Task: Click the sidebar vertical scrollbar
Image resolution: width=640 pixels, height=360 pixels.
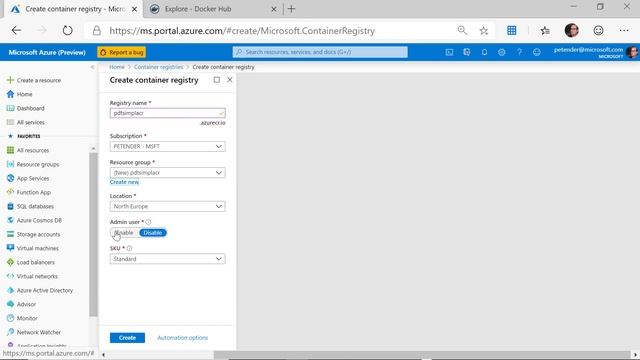Action: [x=93, y=235]
